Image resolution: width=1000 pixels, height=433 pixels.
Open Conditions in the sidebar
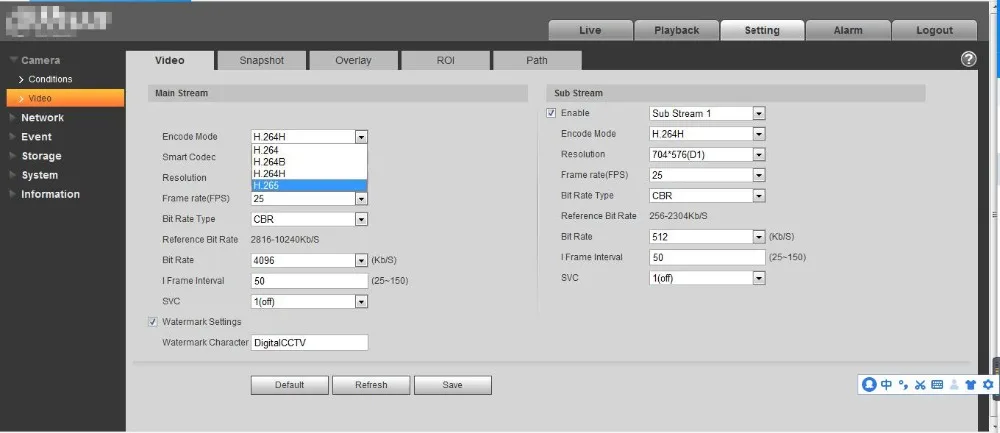click(50, 79)
